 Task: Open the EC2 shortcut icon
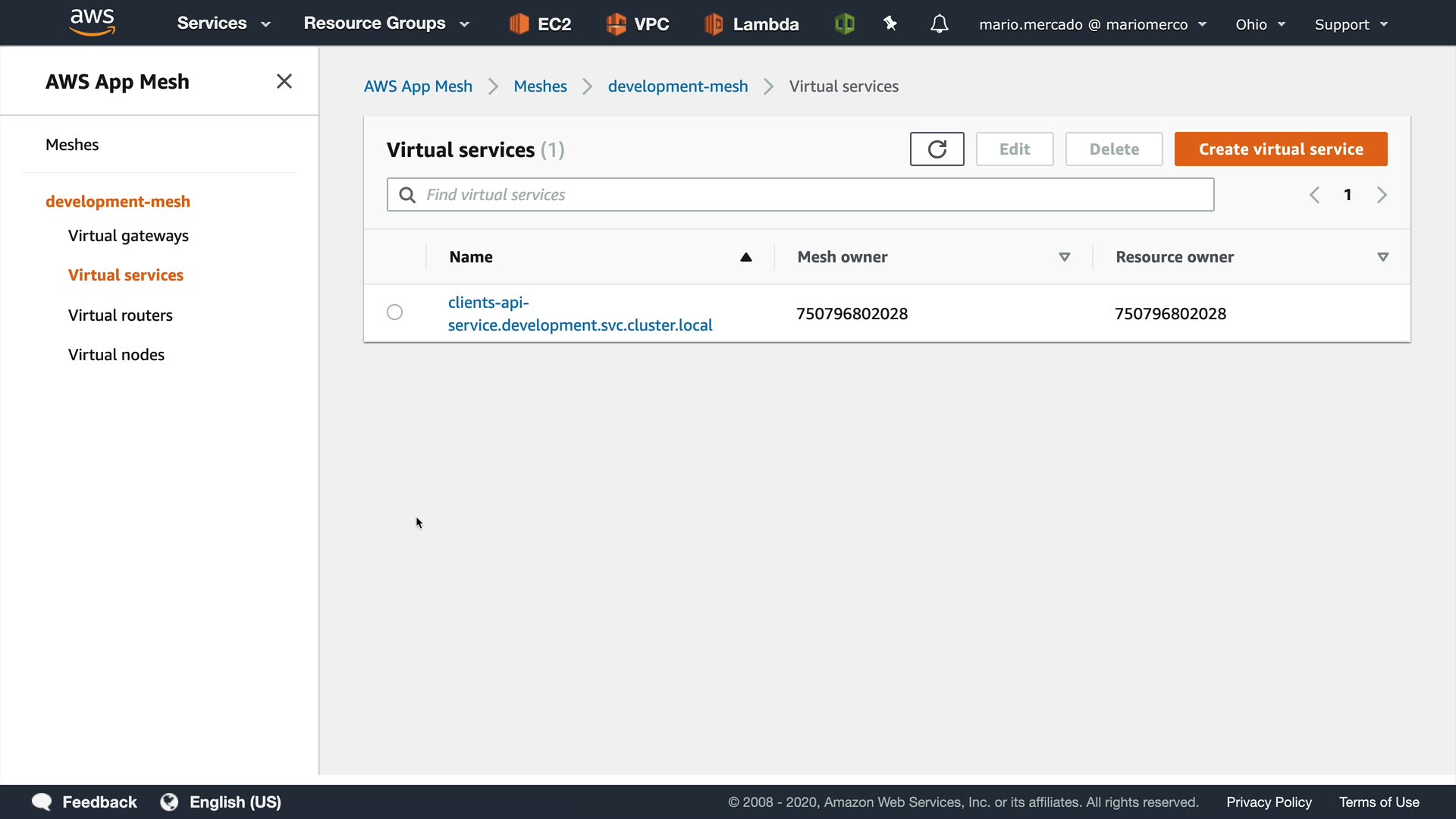click(x=519, y=24)
